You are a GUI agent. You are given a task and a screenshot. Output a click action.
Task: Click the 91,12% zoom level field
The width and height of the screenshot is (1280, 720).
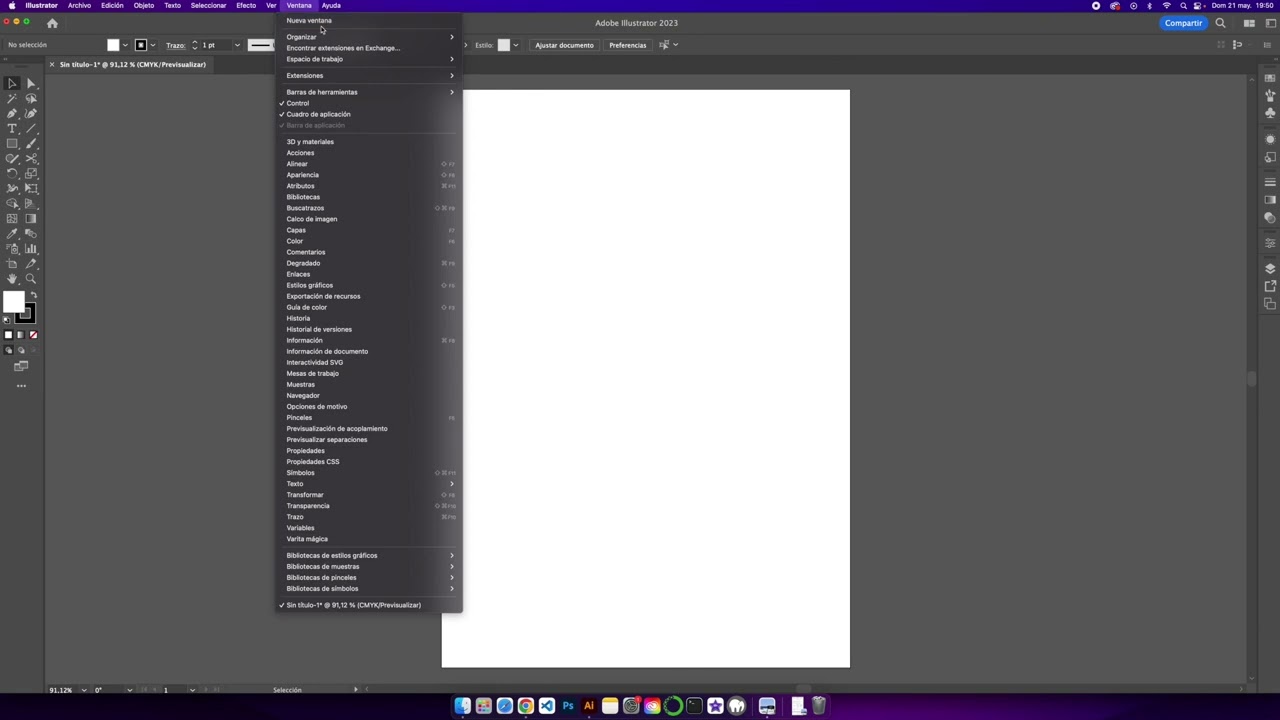(61, 690)
